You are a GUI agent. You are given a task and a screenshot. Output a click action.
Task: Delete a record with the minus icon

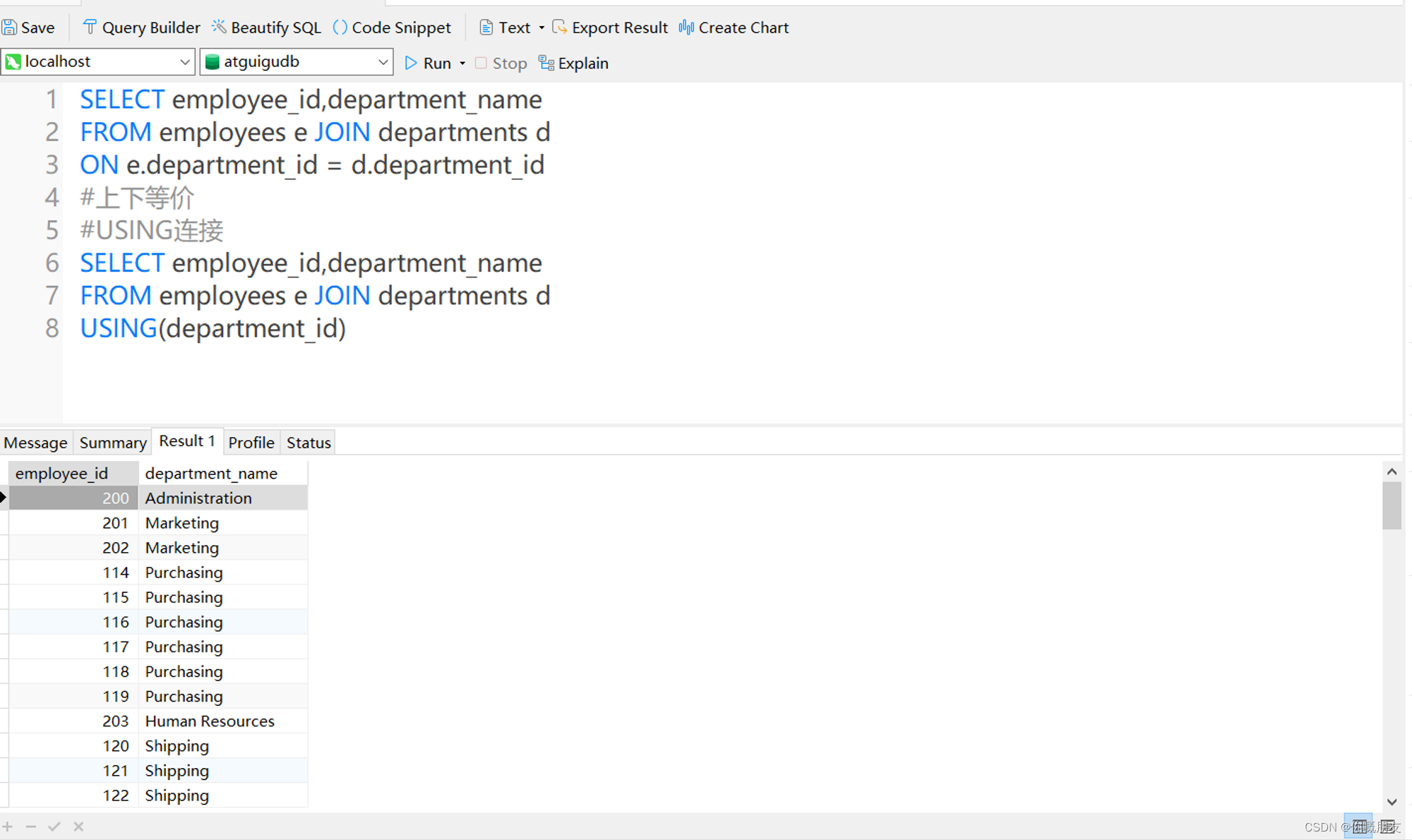(x=31, y=826)
